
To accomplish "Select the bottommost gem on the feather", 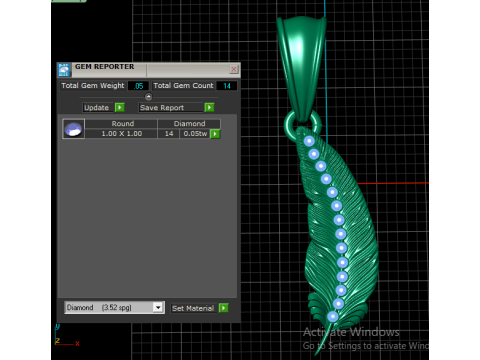I will point(332,317).
